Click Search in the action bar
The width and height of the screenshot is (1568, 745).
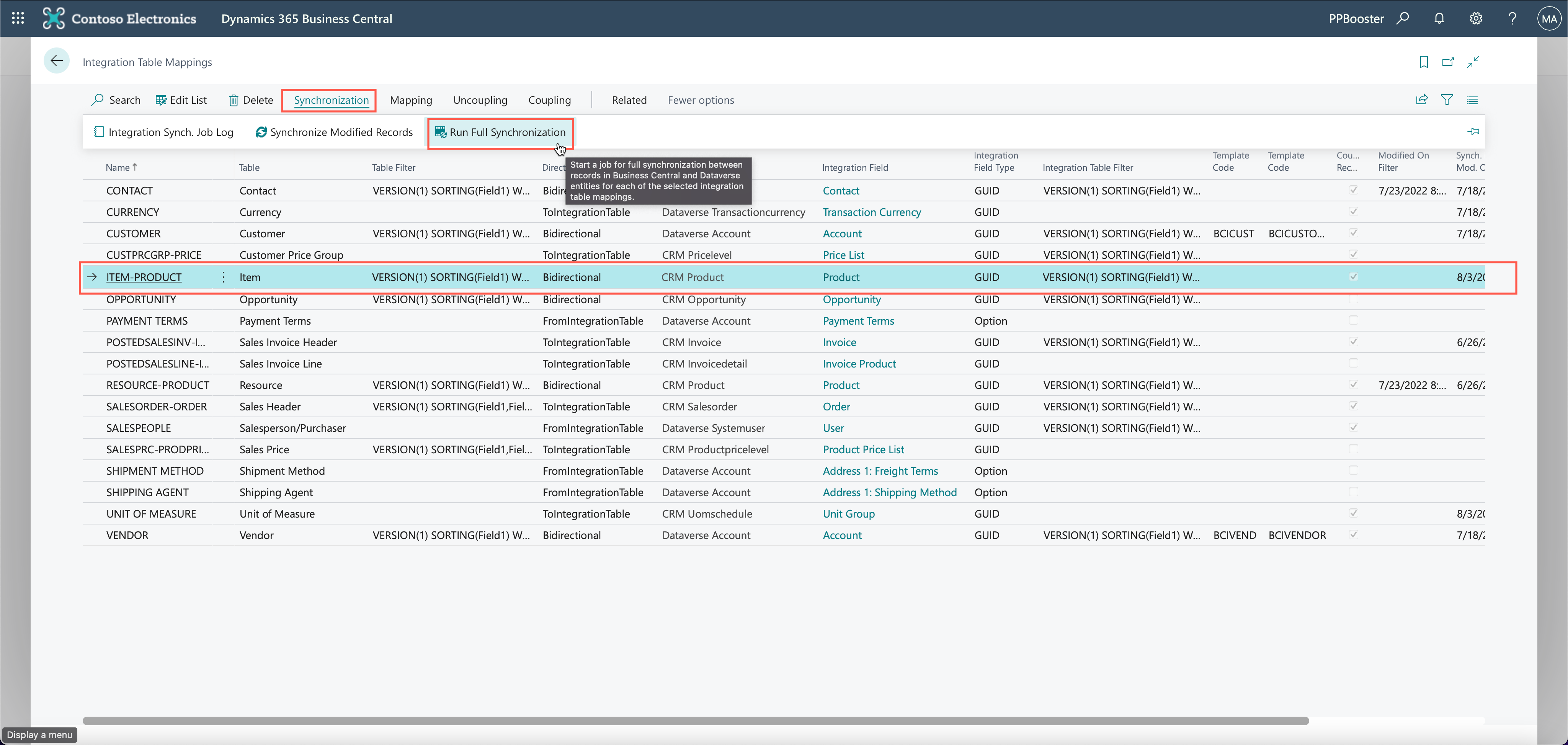pyautogui.click(x=116, y=100)
